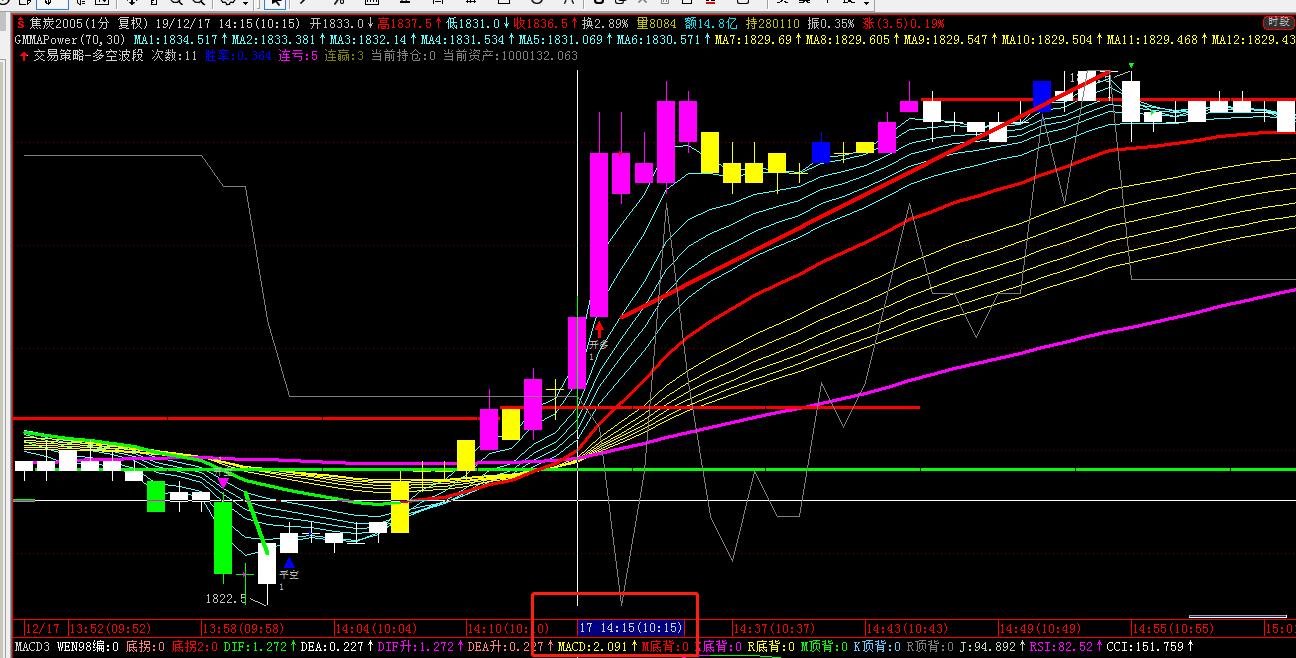Viewport: 1296px width, 658px height.
Task: Click the 1822.5 low price label
Action: 226,598
